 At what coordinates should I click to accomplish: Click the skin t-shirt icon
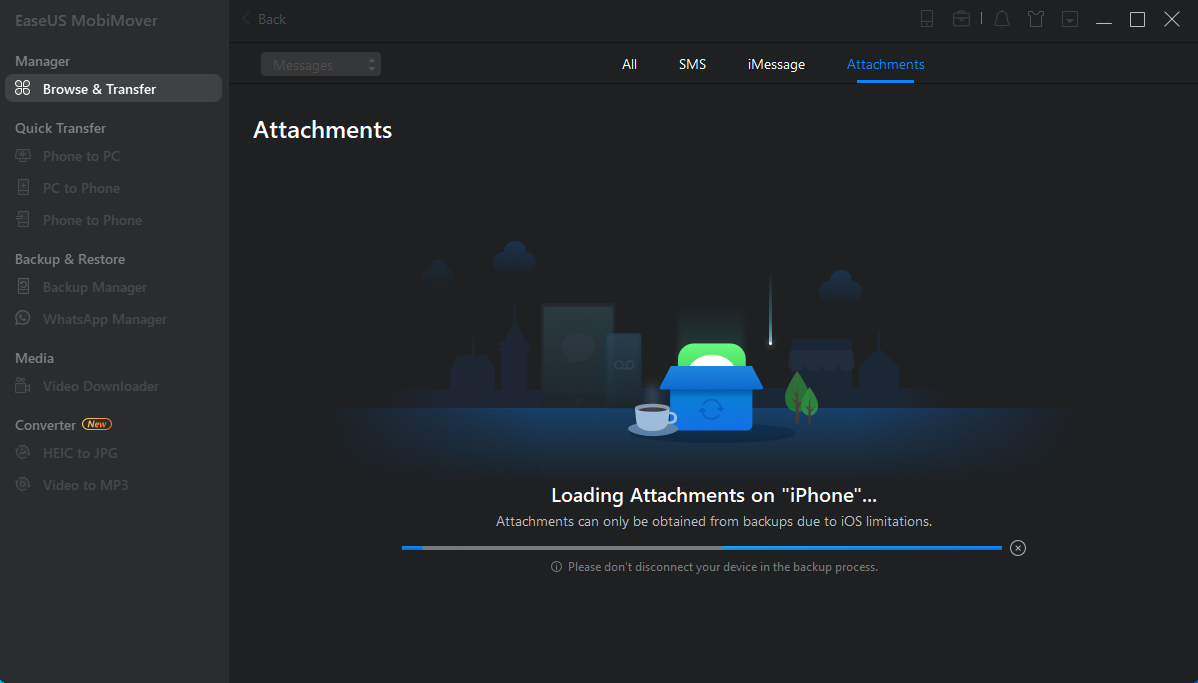(x=1036, y=19)
